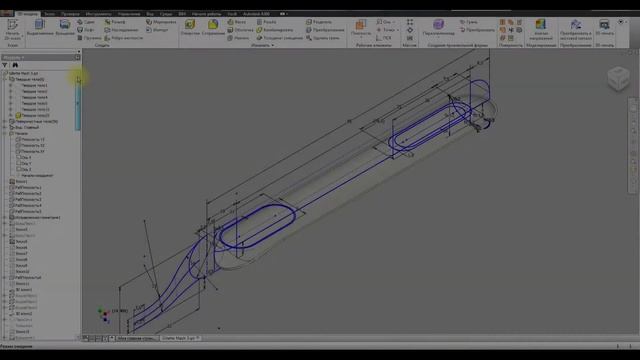
Task: Expand the Surface Bodies folder in browser
Action: tap(5, 122)
